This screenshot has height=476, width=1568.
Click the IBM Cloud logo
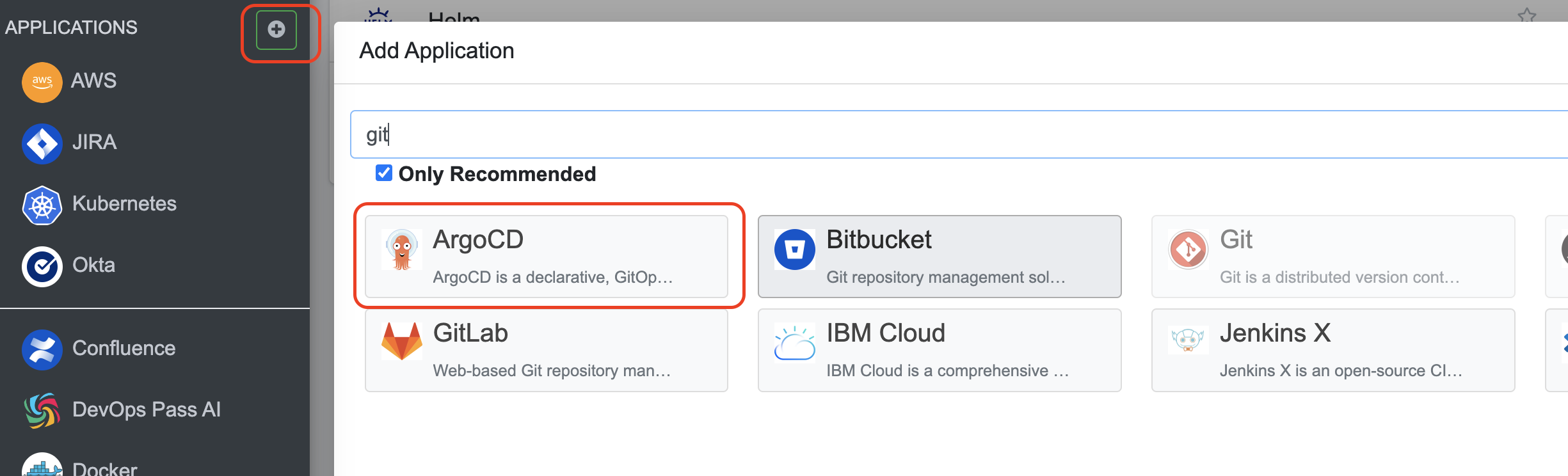[x=795, y=342]
